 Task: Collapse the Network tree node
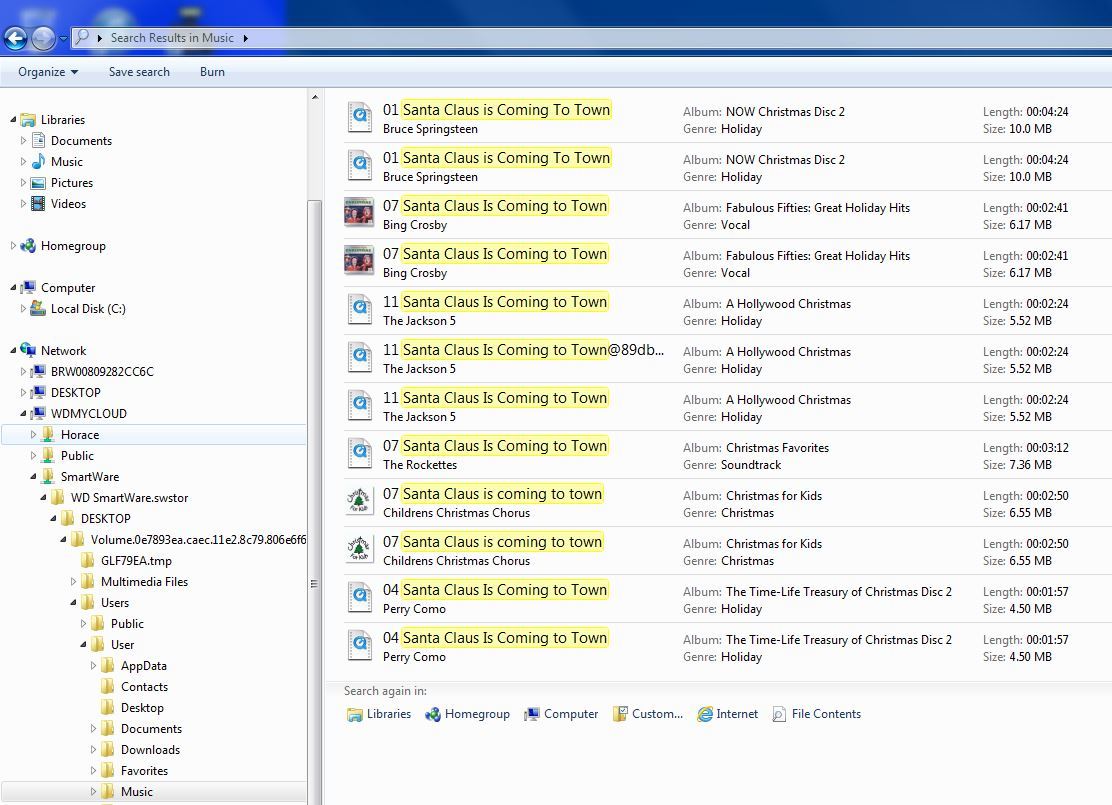(13, 350)
